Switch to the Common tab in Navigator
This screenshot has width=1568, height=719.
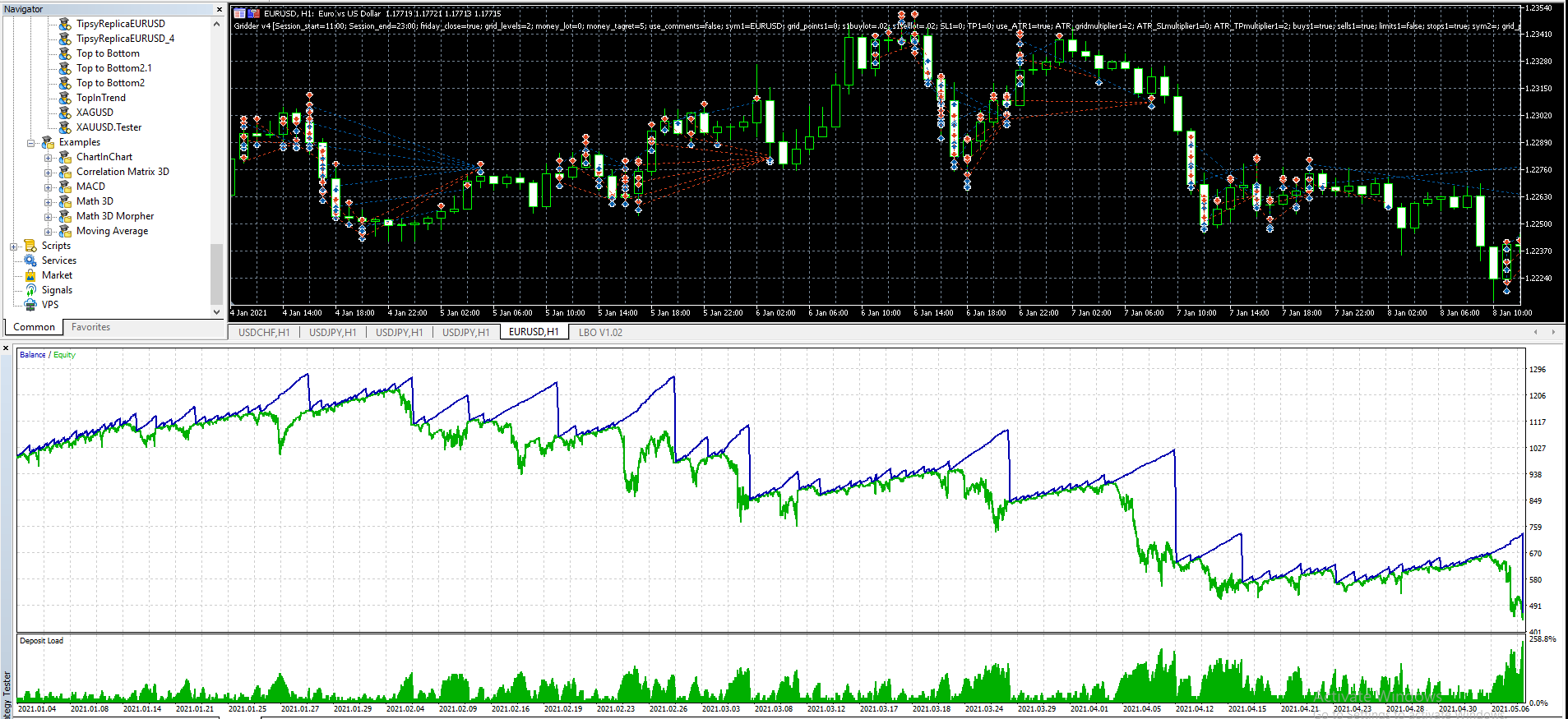[34, 327]
